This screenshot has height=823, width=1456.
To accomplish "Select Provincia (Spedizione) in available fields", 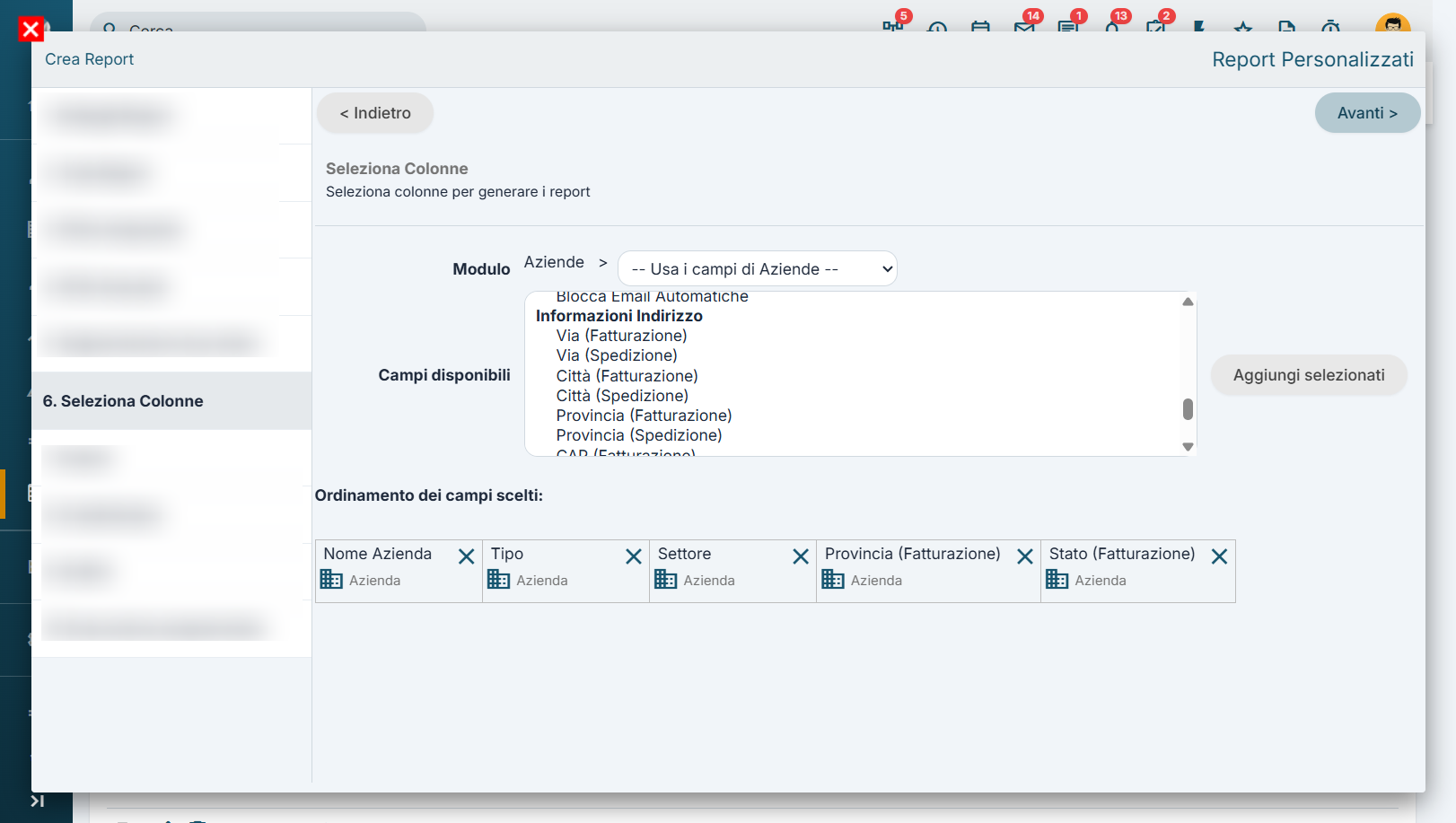I will (639, 435).
